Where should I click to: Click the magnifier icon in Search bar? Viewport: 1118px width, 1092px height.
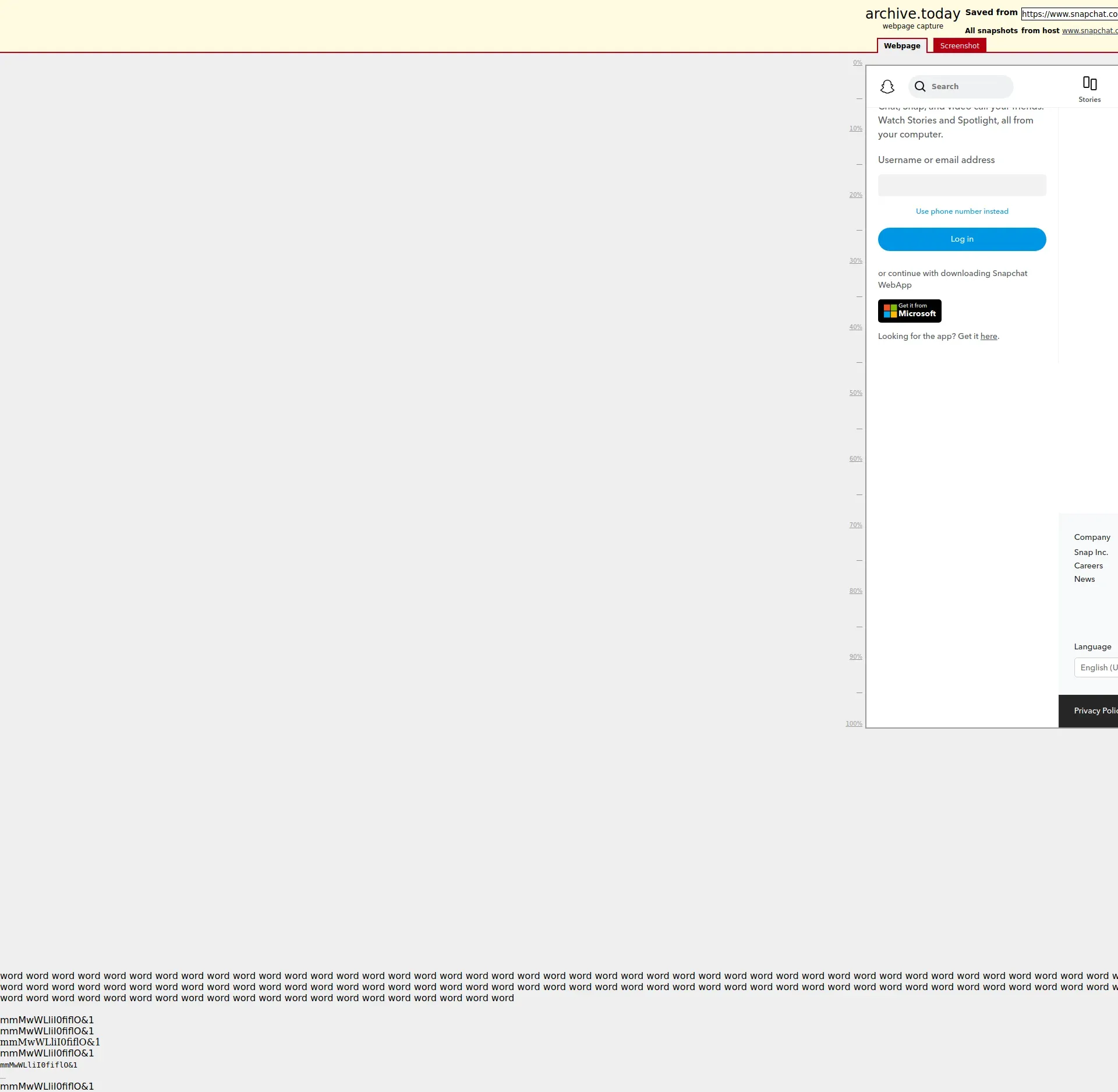[920, 87]
